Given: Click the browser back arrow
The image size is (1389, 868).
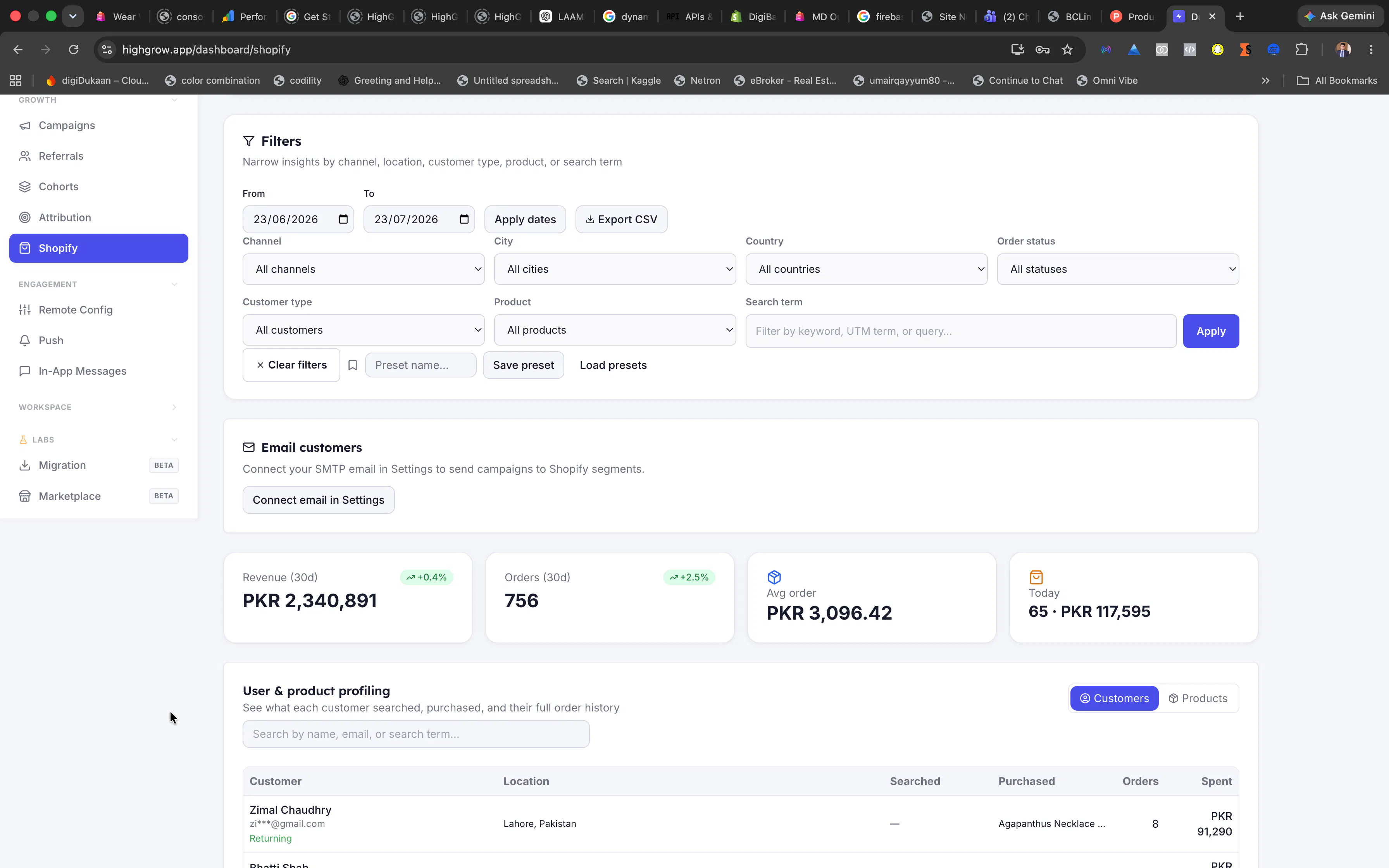Looking at the screenshot, I should 18,50.
